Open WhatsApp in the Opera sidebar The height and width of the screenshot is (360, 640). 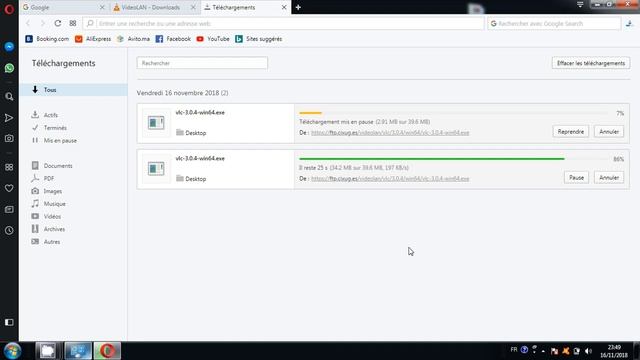click(x=9, y=68)
